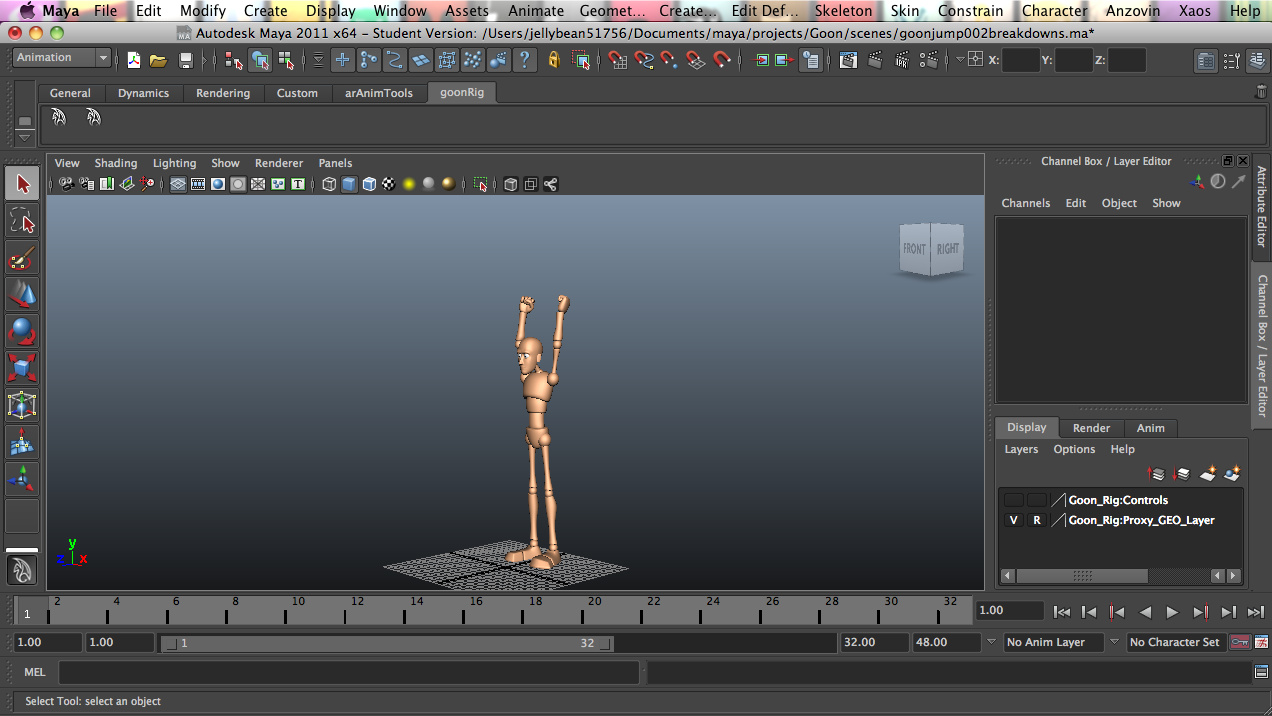This screenshot has width=1272, height=716.
Task: Open the Animation menu set dropdown
Action: [x=61, y=58]
